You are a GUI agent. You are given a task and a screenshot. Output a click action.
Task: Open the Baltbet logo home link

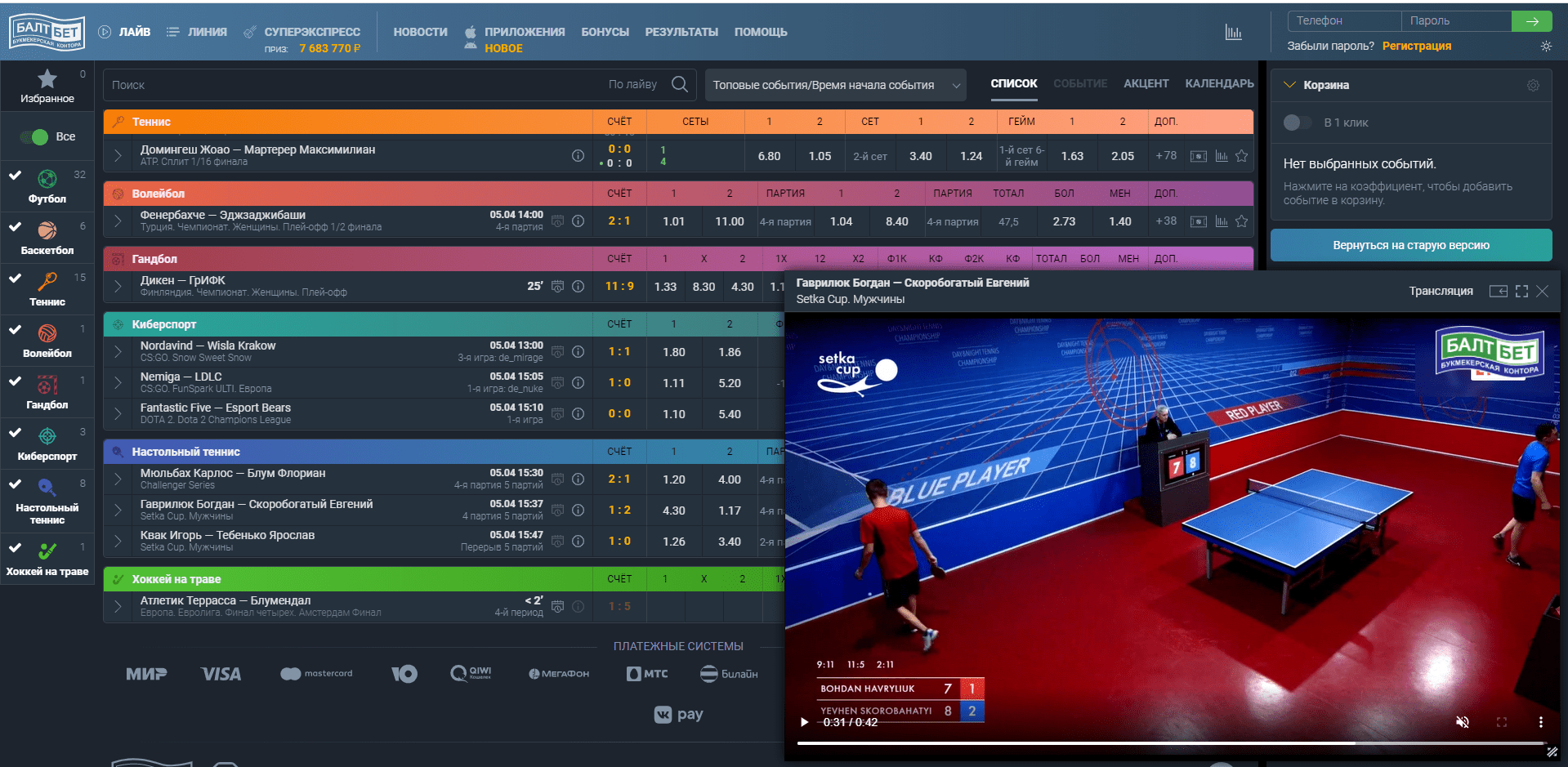47,33
